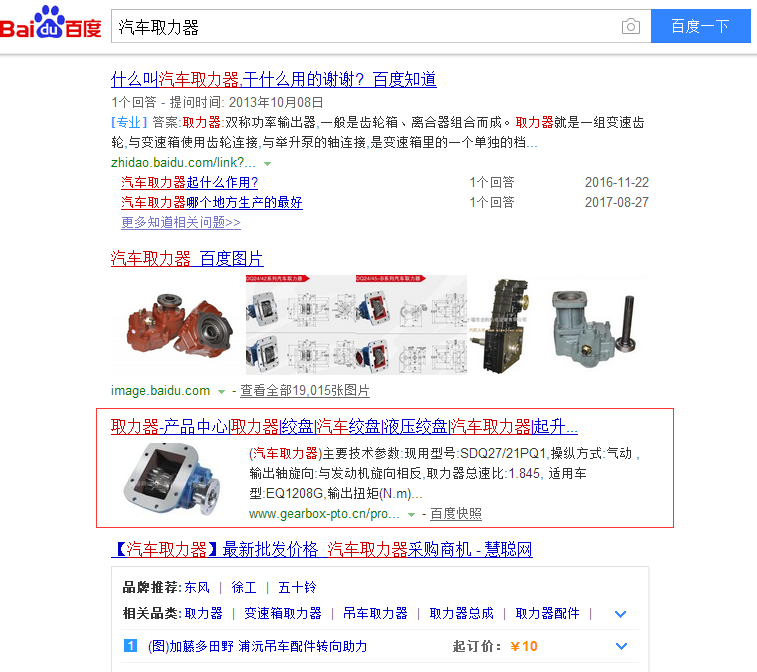757x672 pixels.
Task: Expand the 起订价 ¥10 listing chevron
Action: [621, 646]
